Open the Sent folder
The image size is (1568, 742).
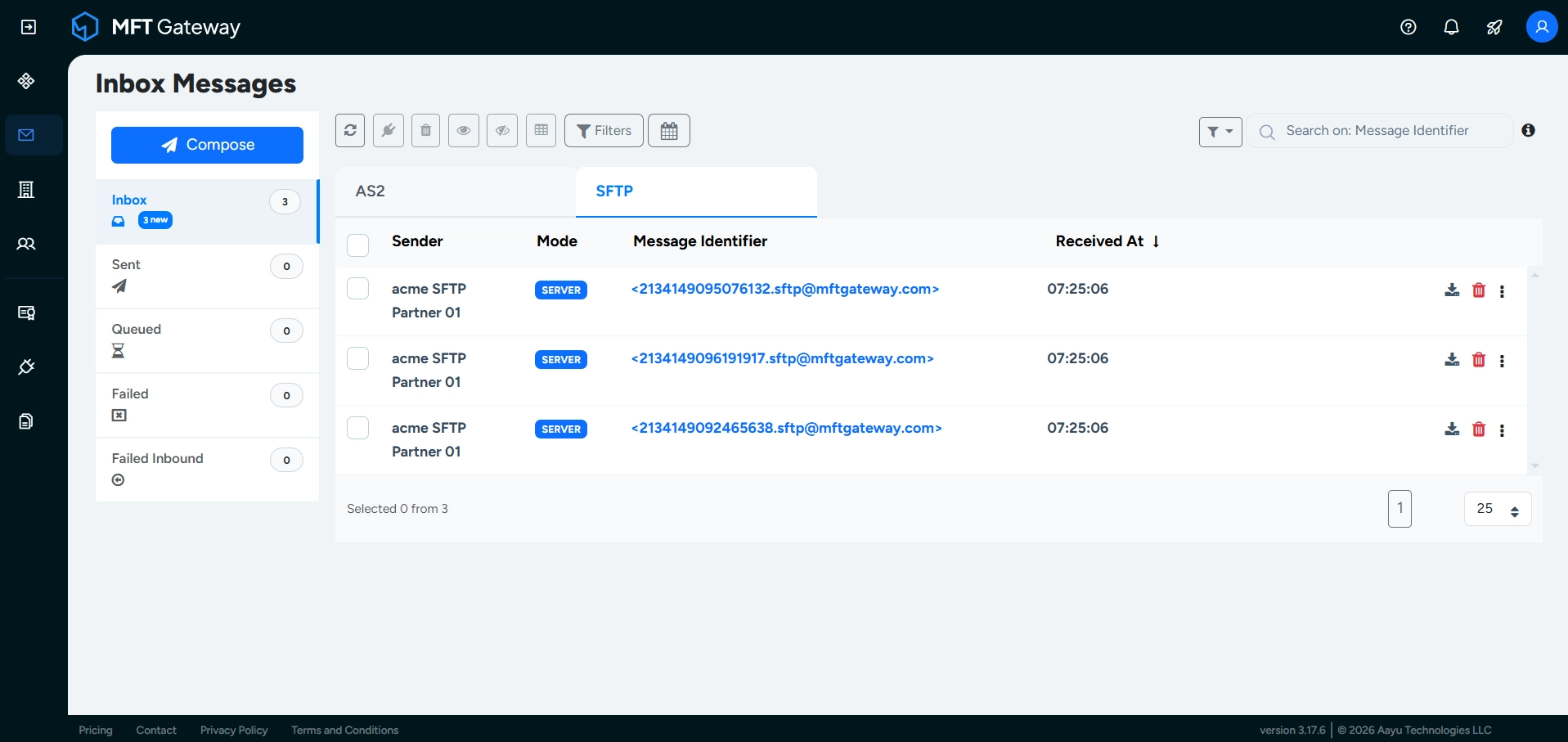click(207, 276)
